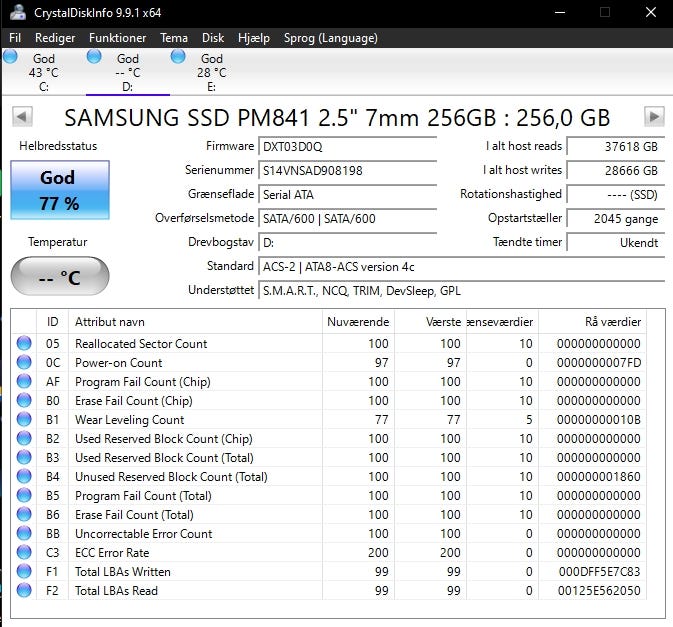Click the serial number field S14VNSAD908198
Viewport: 673px width, 627px height.
[348, 171]
